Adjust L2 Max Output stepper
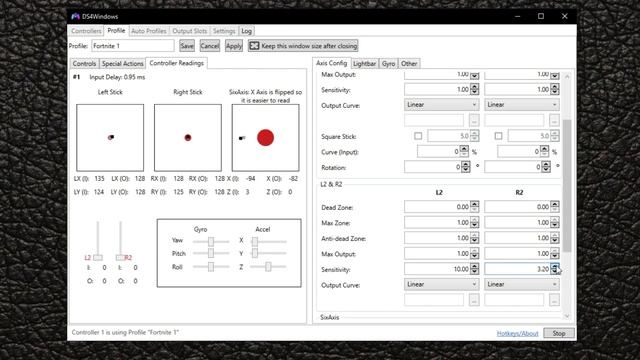 tap(474, 253)
